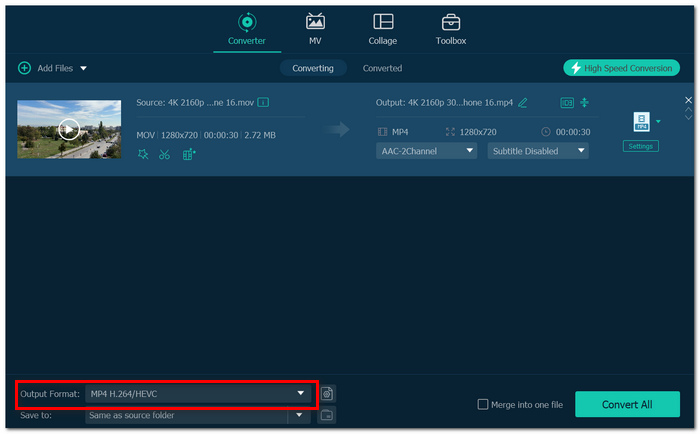Viewport: 700px width, 434px height.
Task: Move the file down in list
Action: point(688,117)
